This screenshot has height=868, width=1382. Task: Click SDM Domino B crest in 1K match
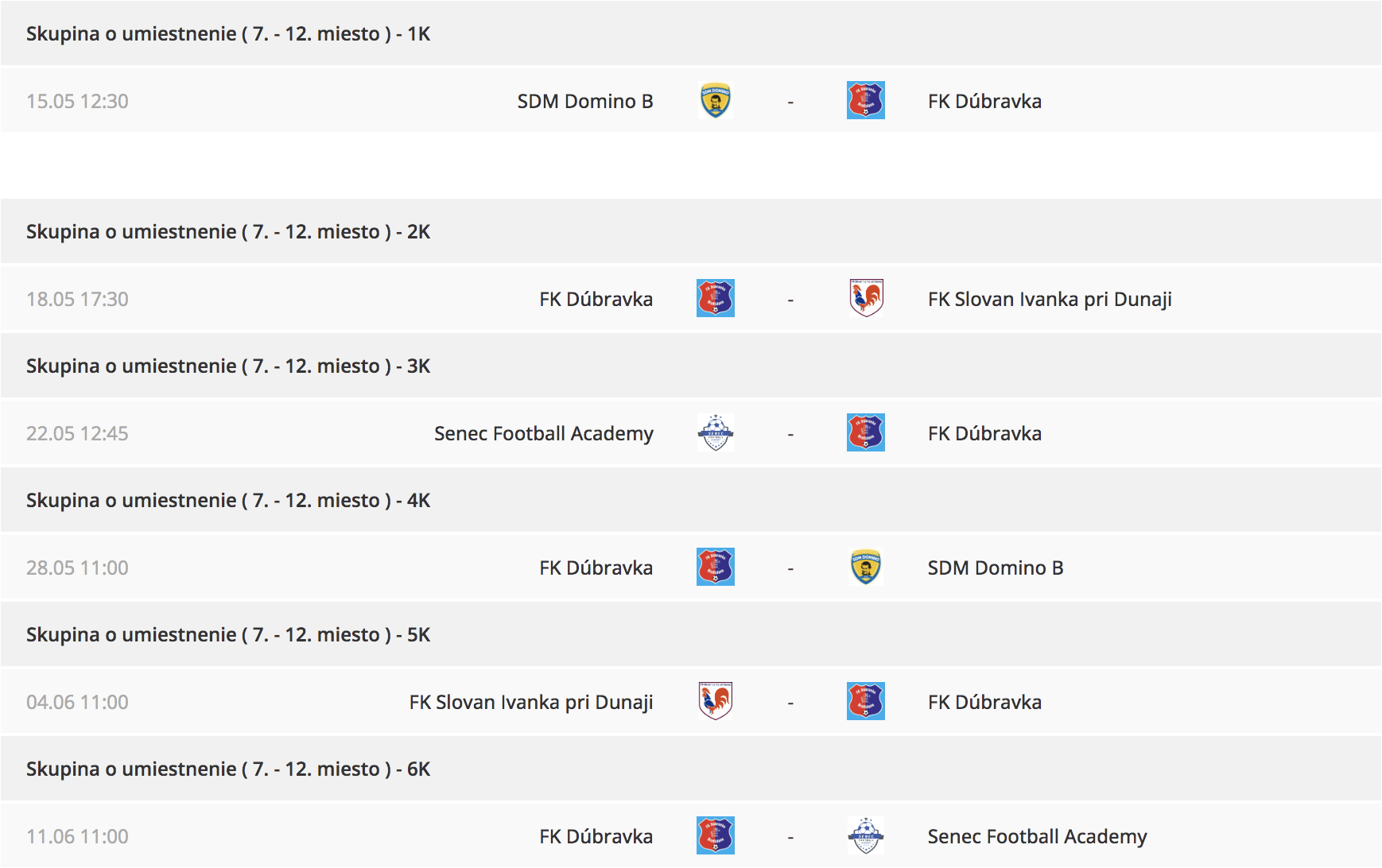pos(715,101)
